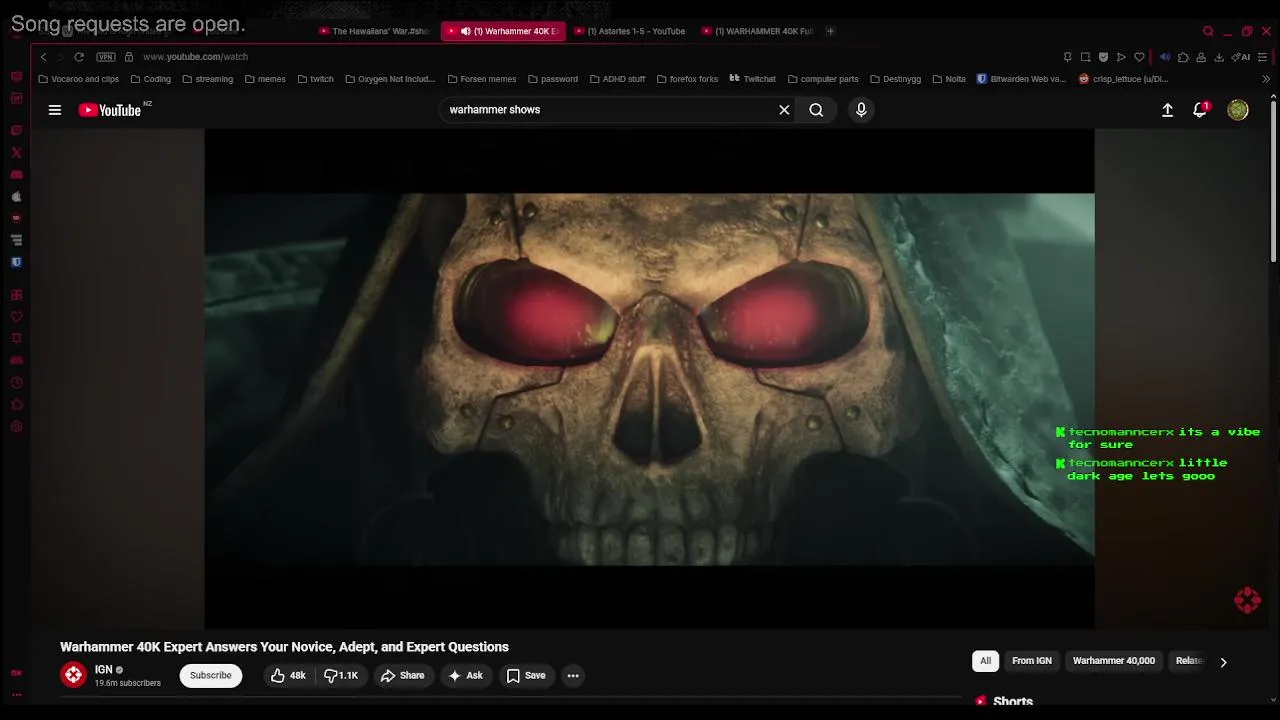The image size is (1280, 720).
Task: Open the Coding bookmark folder
Action: point(150,79)
